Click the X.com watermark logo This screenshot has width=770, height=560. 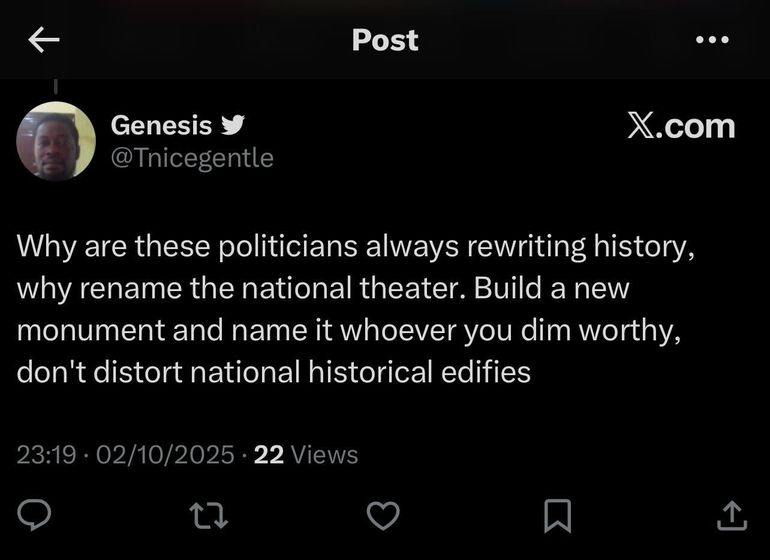[x=681, y=126]
